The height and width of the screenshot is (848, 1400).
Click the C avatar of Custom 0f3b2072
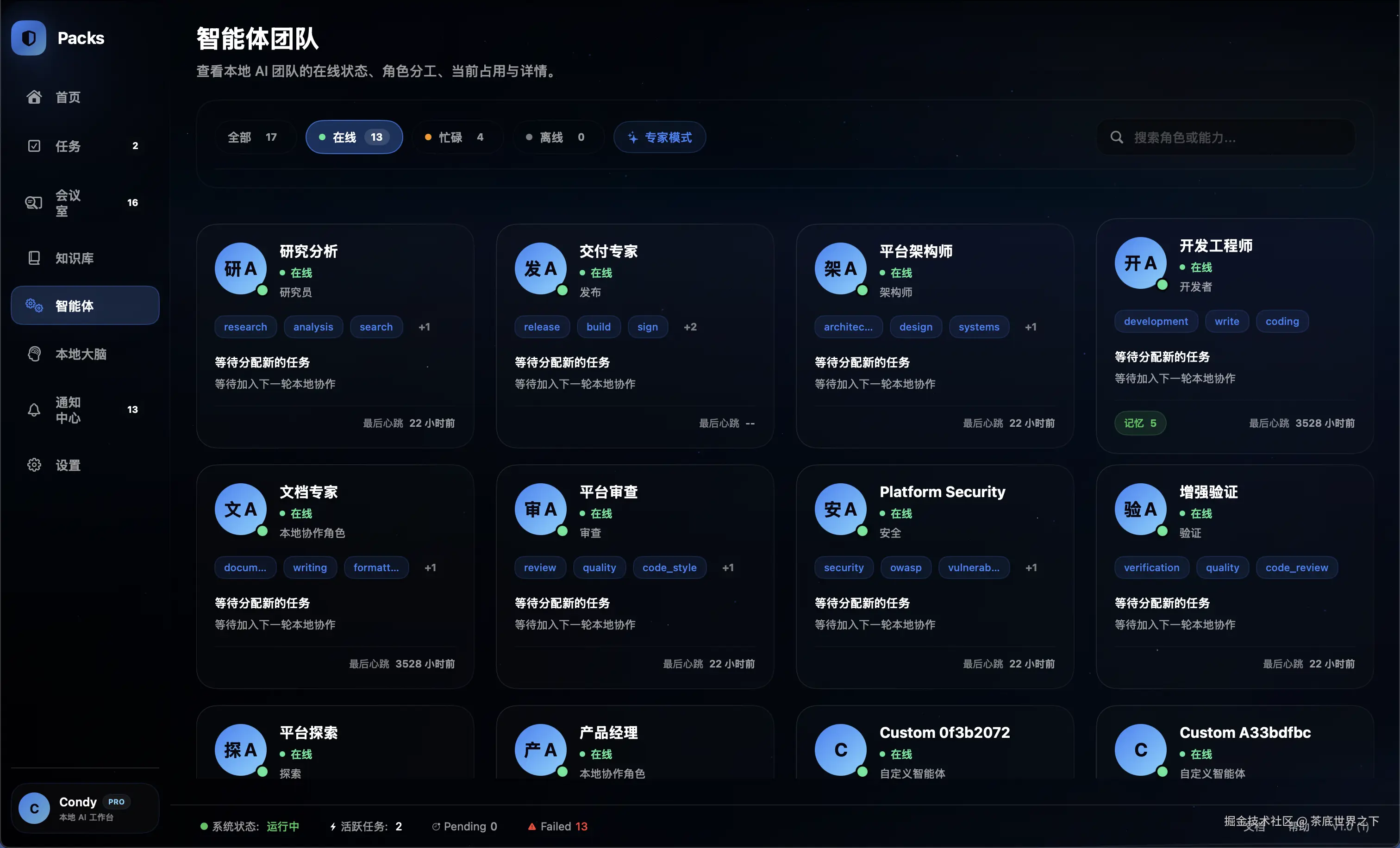click(x=840, y=750)
